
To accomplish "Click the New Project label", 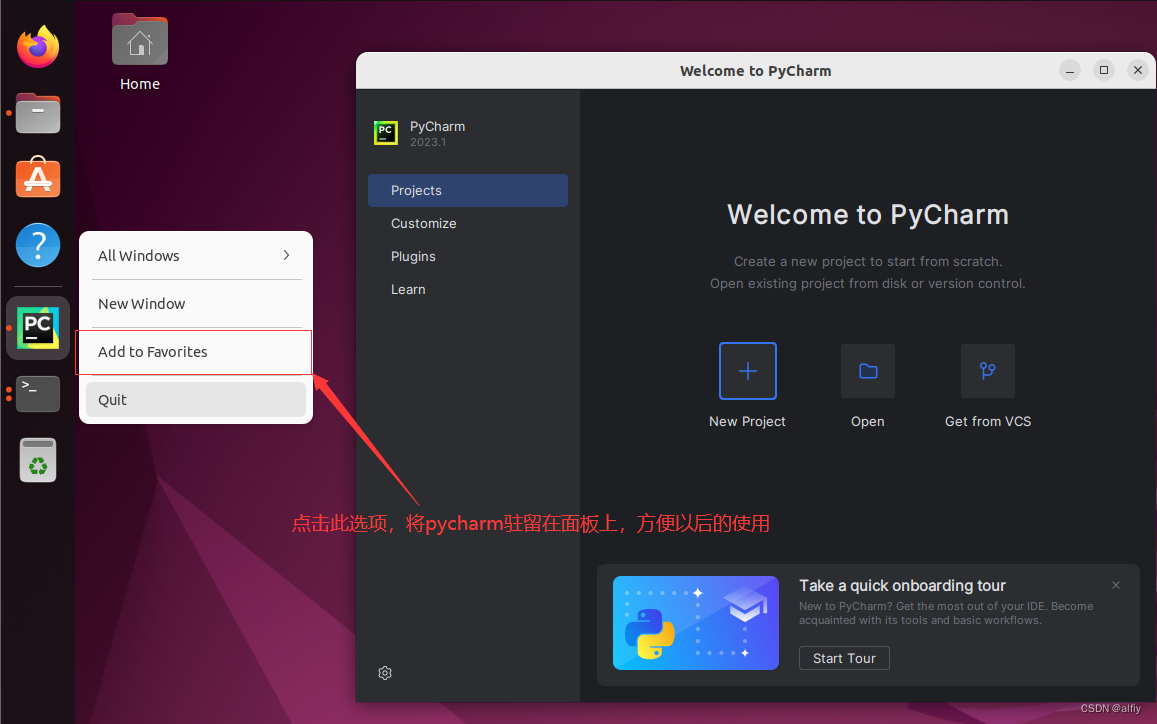I will click(747, 421).
